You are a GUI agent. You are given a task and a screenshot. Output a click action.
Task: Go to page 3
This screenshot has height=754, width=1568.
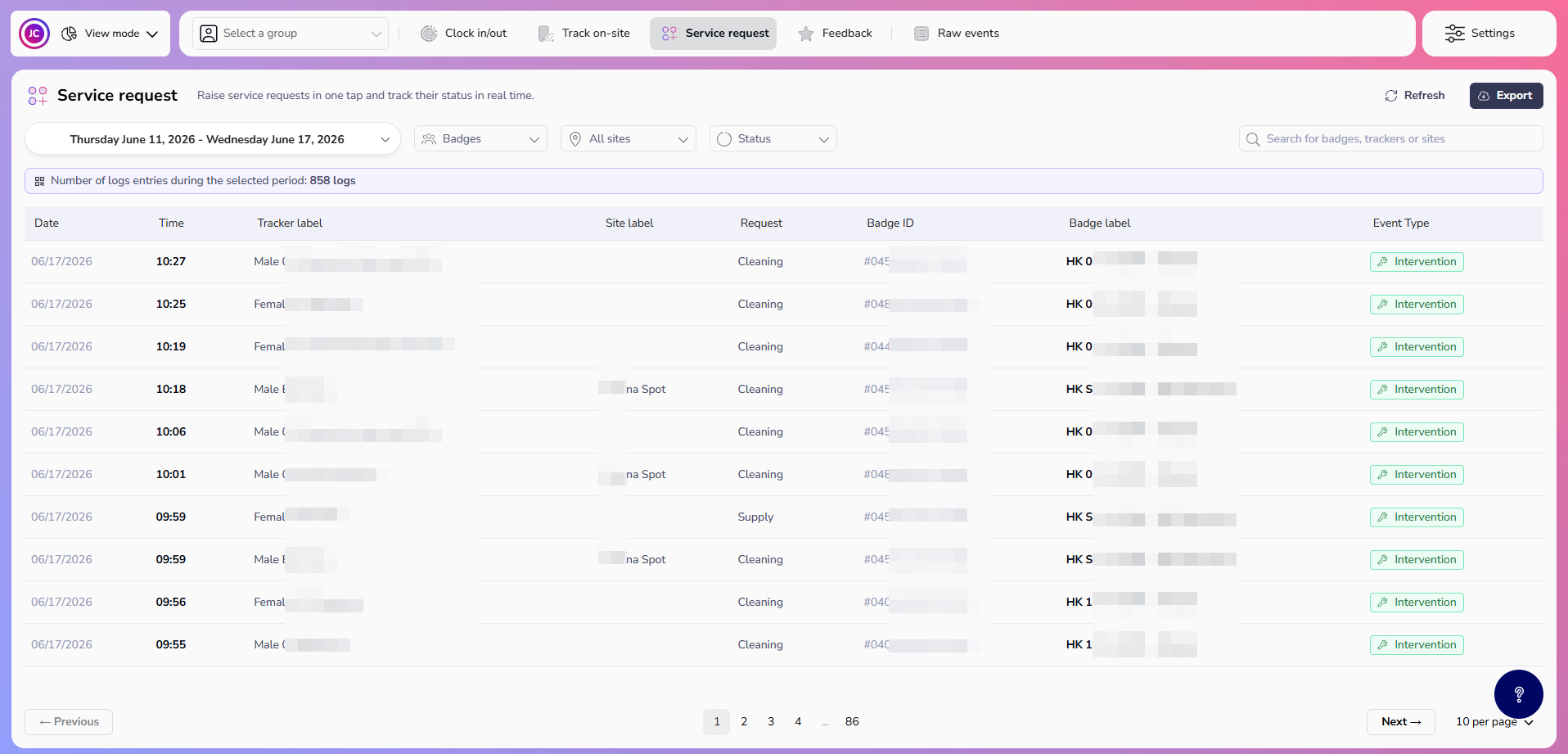click(x=771, y=722)
